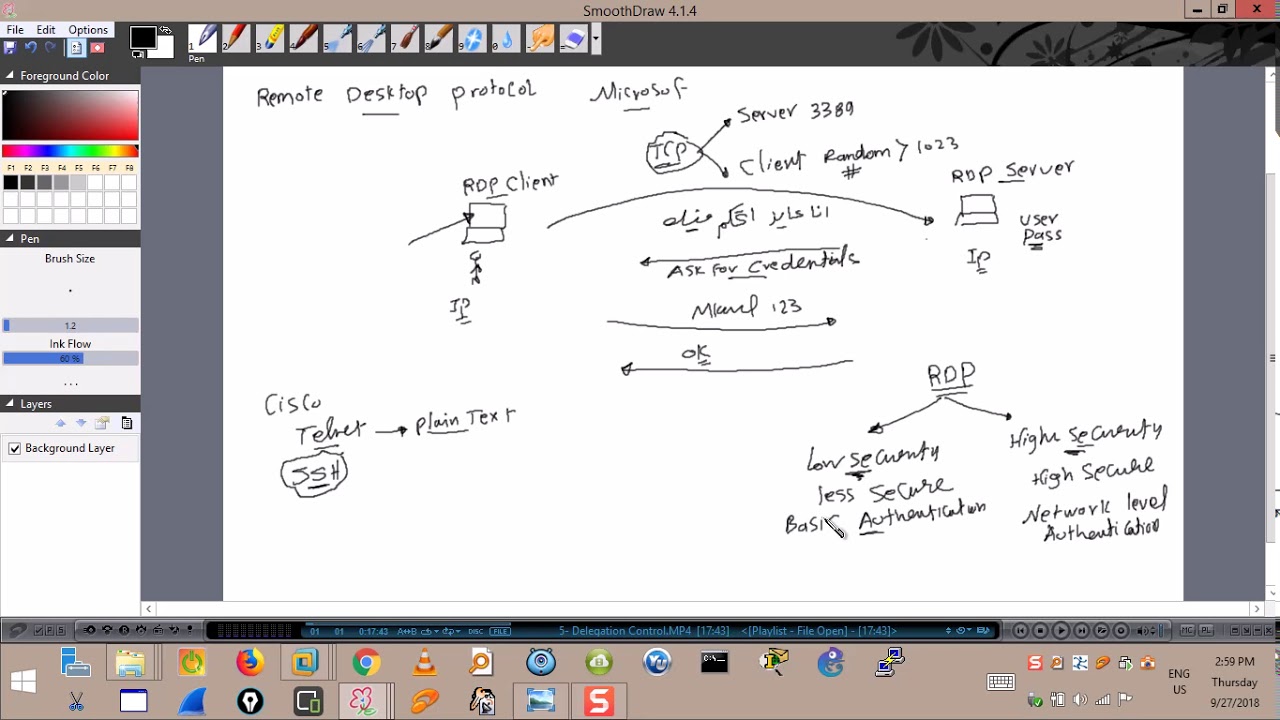Select the second Airbrush tool (slot 6)

(373, 39)
